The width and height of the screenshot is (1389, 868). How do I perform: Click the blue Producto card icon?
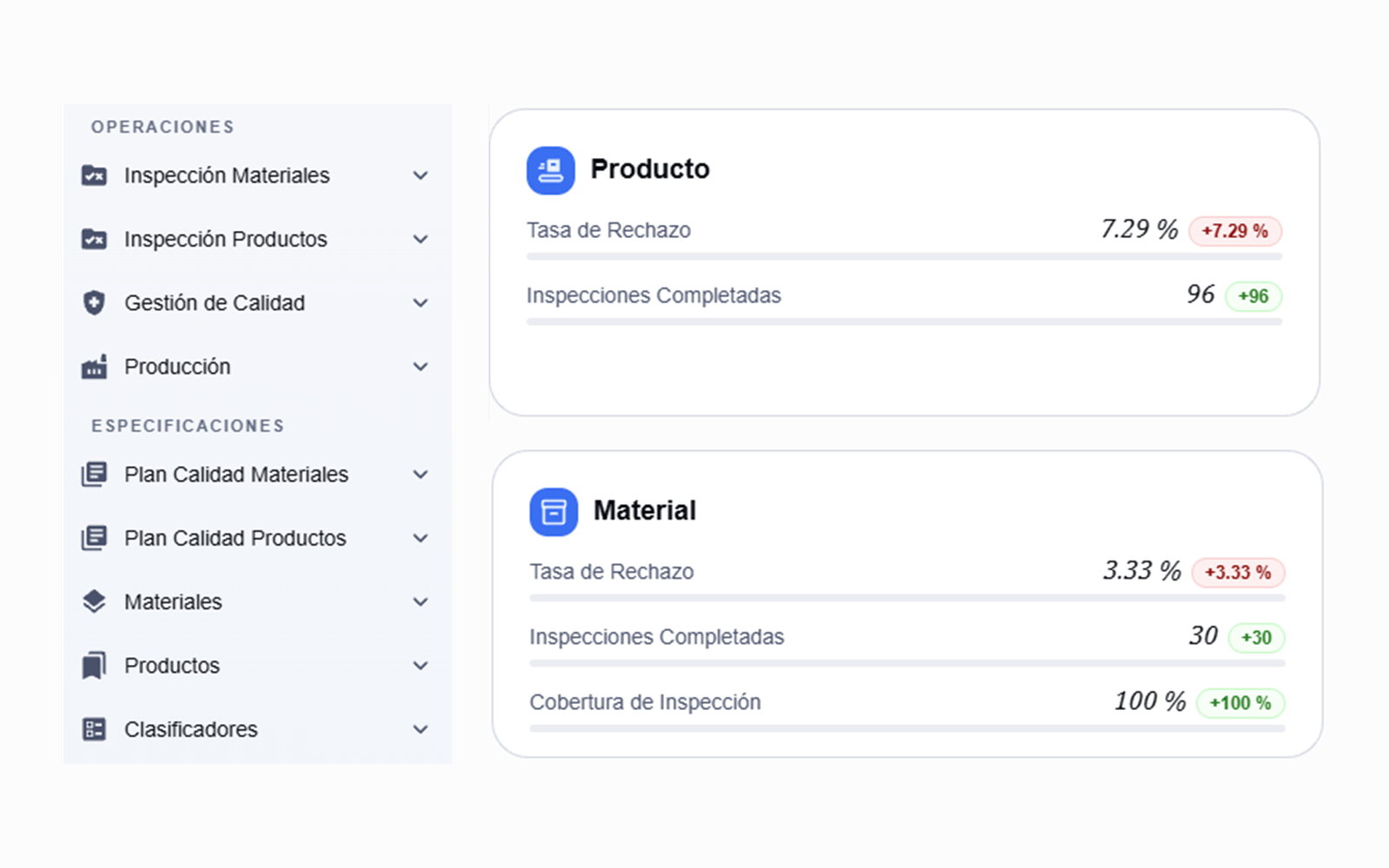pos(550,170)
